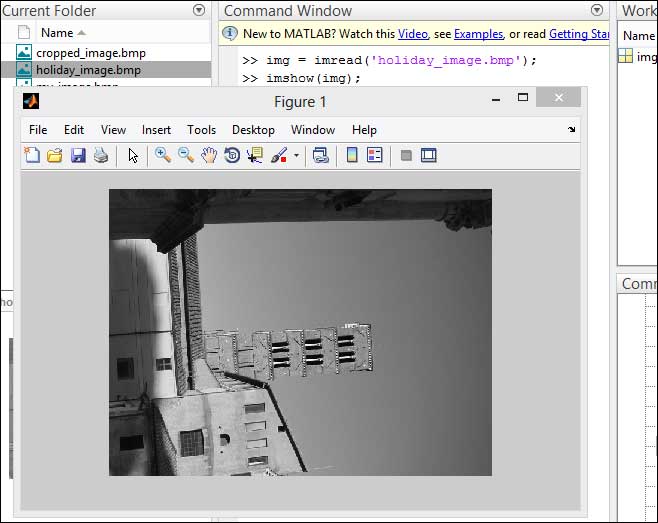Screen dimensions: 658x523
Task: Open the Tools menu in Figure 1
Action: 201,130
